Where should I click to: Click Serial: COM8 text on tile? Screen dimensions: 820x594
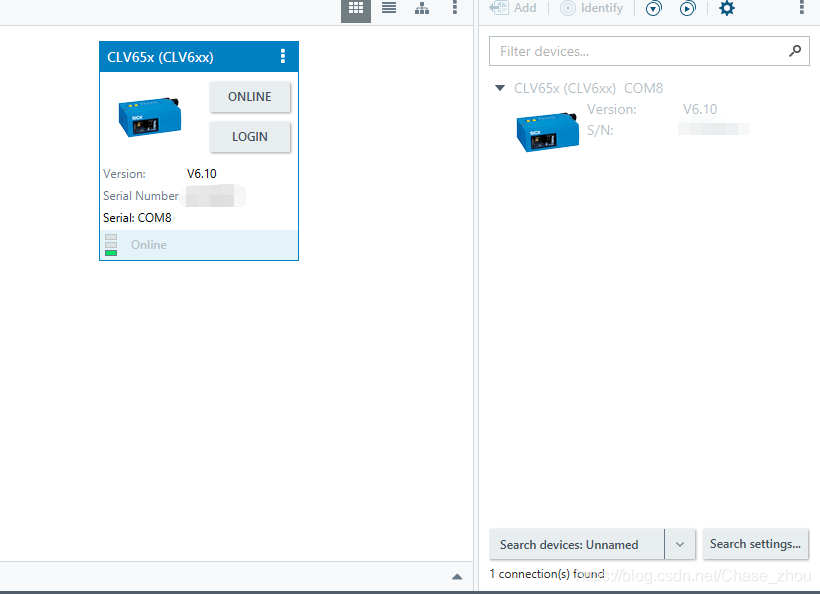point(137,218)
